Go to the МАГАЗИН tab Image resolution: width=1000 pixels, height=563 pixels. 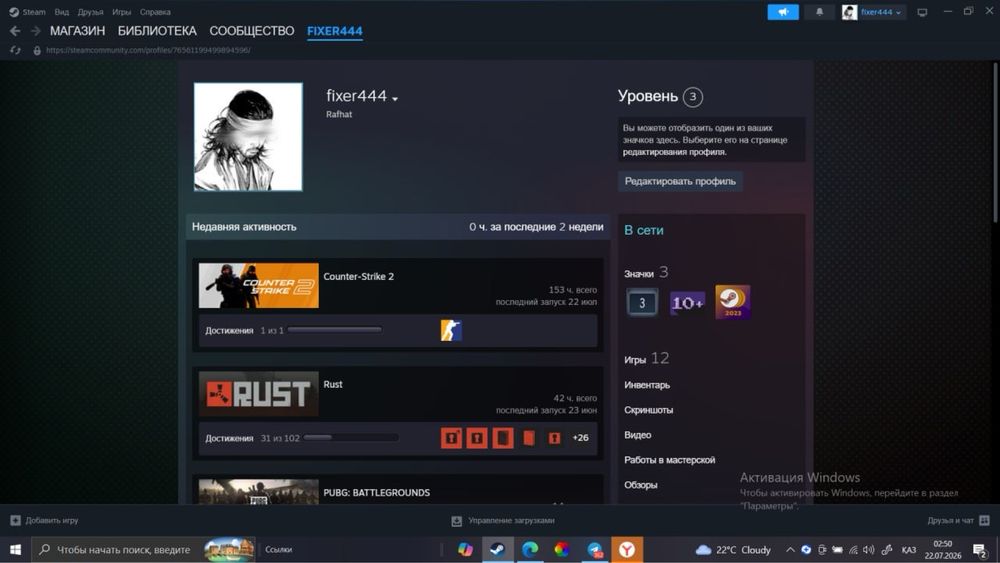tap(77, 31)
